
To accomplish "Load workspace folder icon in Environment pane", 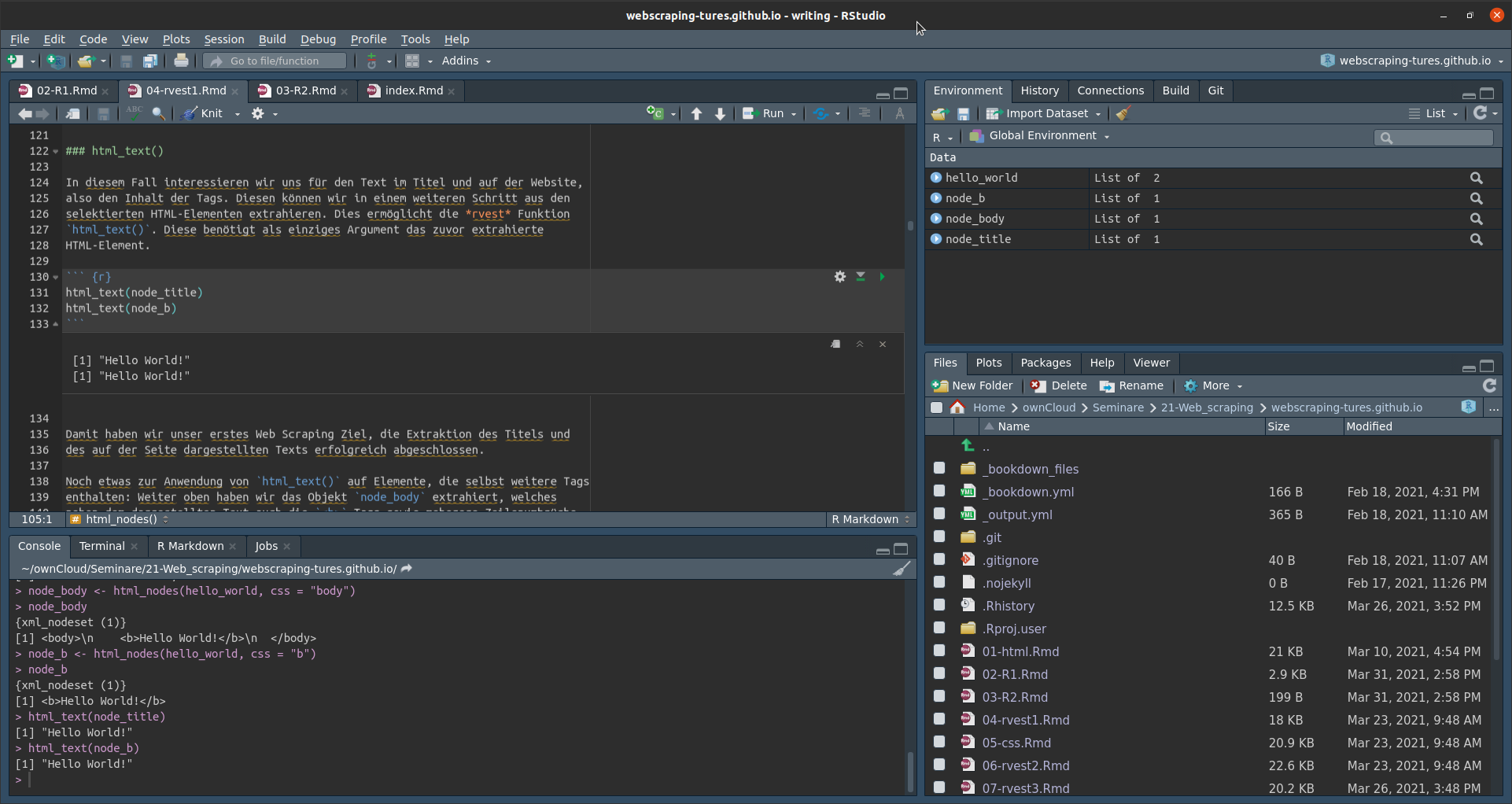I will click(939, 113).
